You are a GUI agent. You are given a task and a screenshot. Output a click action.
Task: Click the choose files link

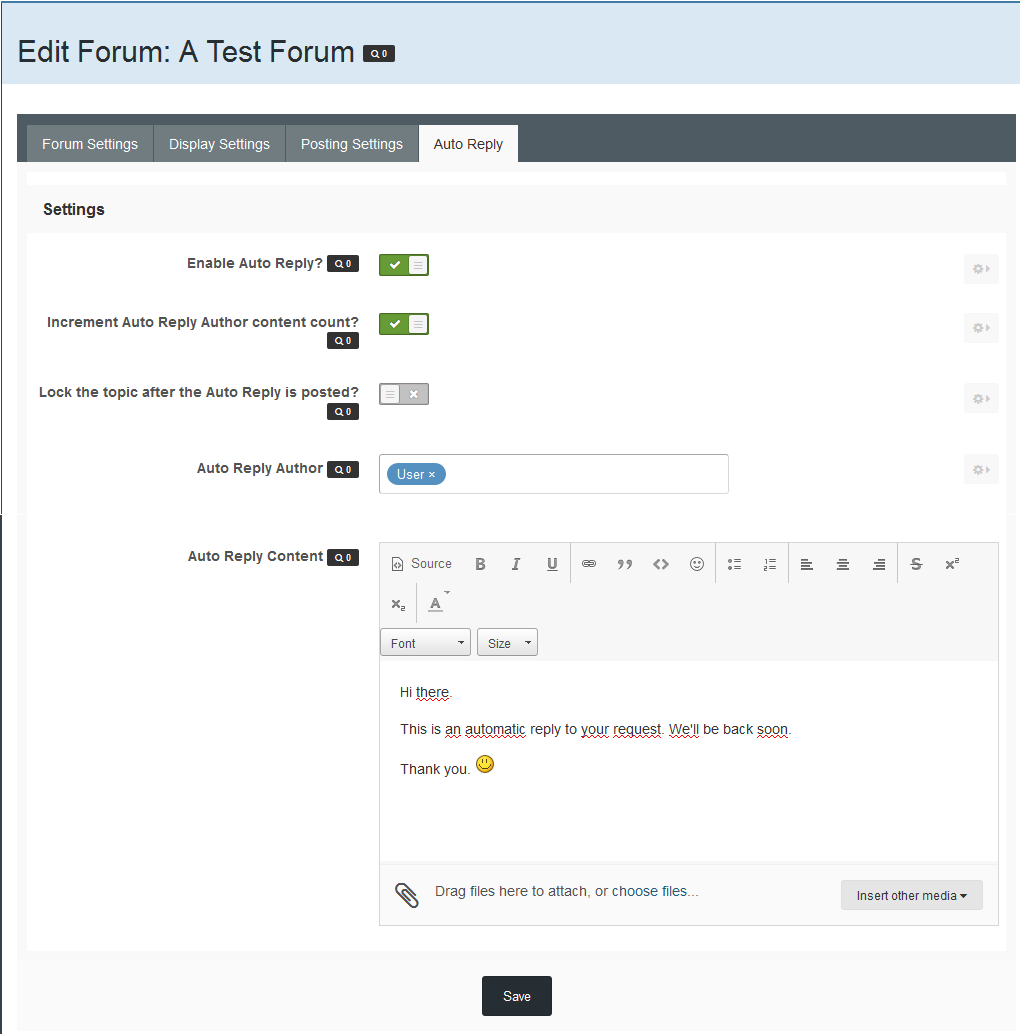tap(650, 891)
